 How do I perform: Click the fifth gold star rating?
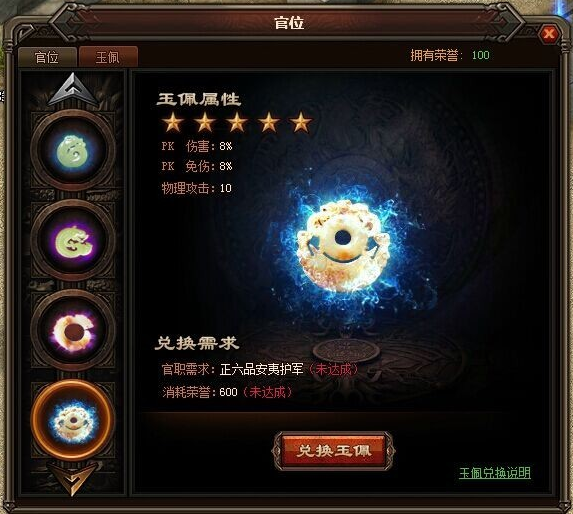301,122
